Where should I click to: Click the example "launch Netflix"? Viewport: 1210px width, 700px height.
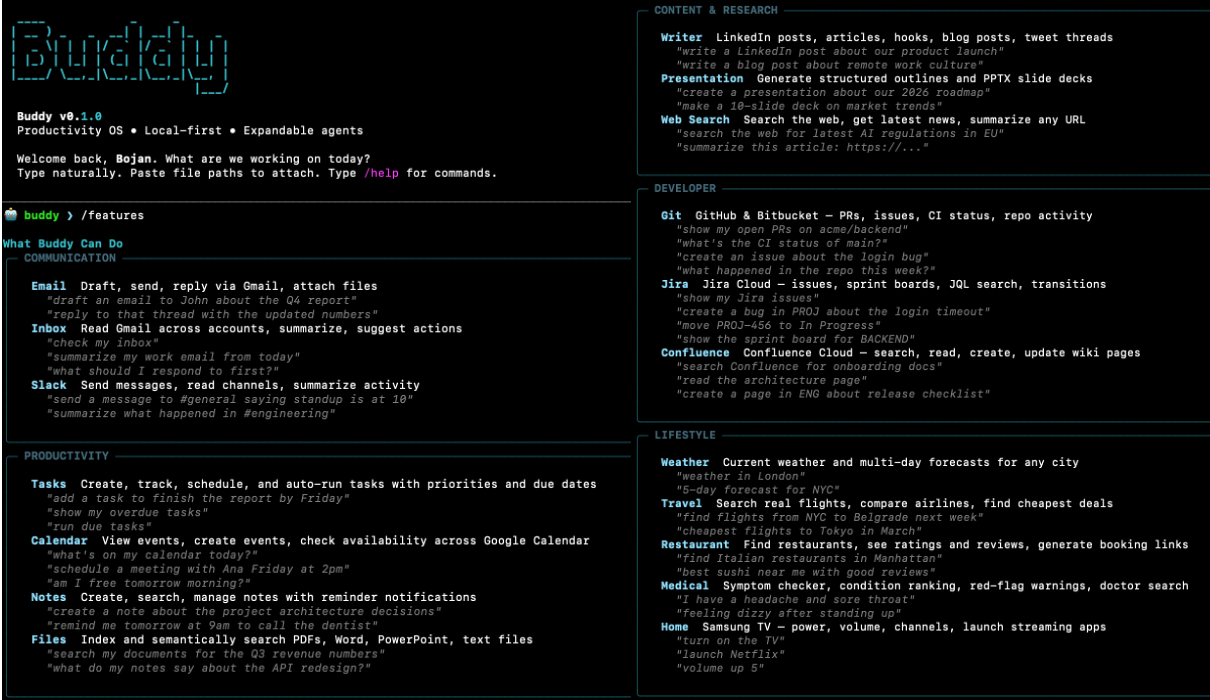pos(730,654)
